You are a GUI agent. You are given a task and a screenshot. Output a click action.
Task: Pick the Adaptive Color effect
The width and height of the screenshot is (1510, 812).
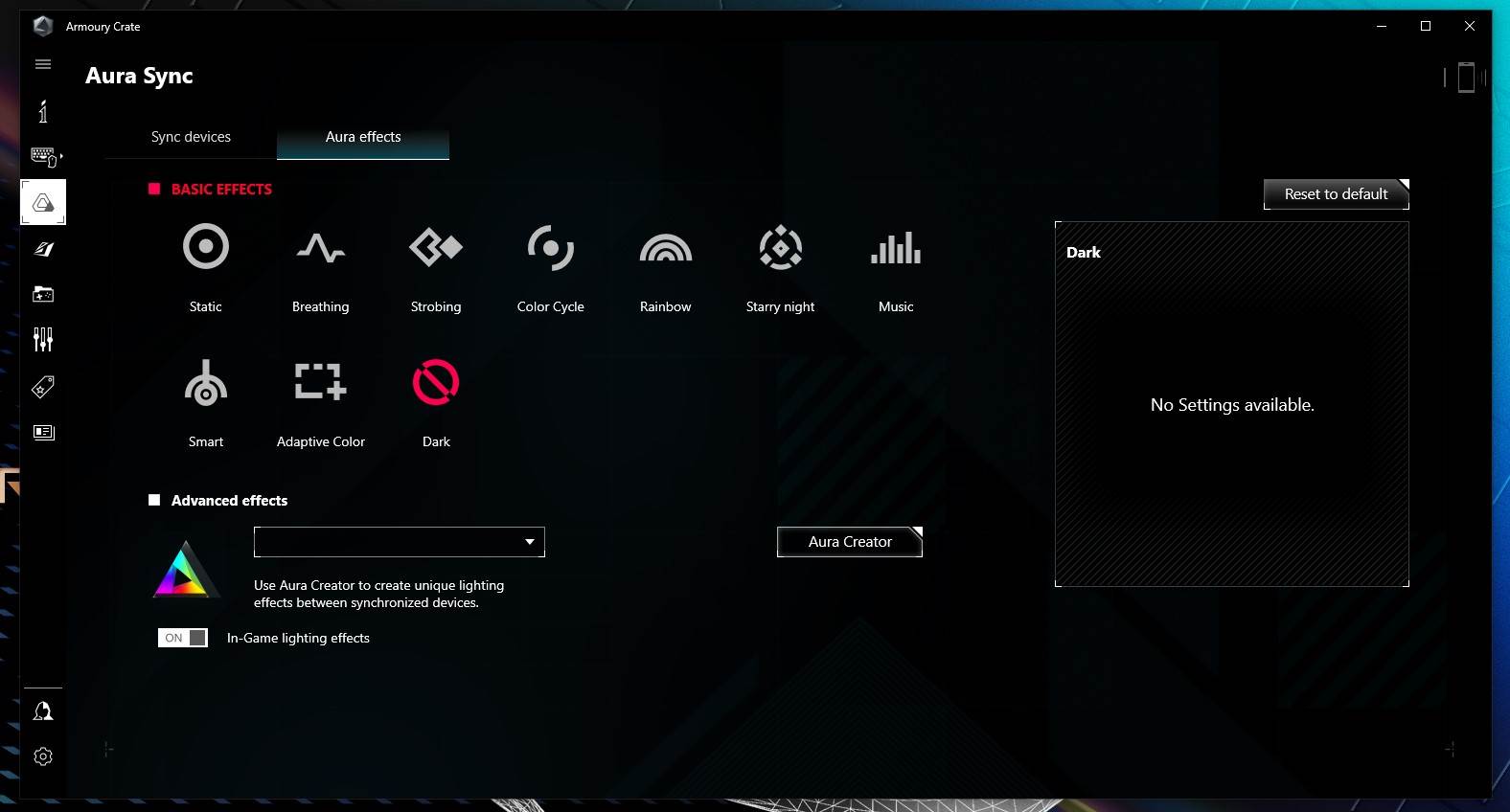point(320,382)
